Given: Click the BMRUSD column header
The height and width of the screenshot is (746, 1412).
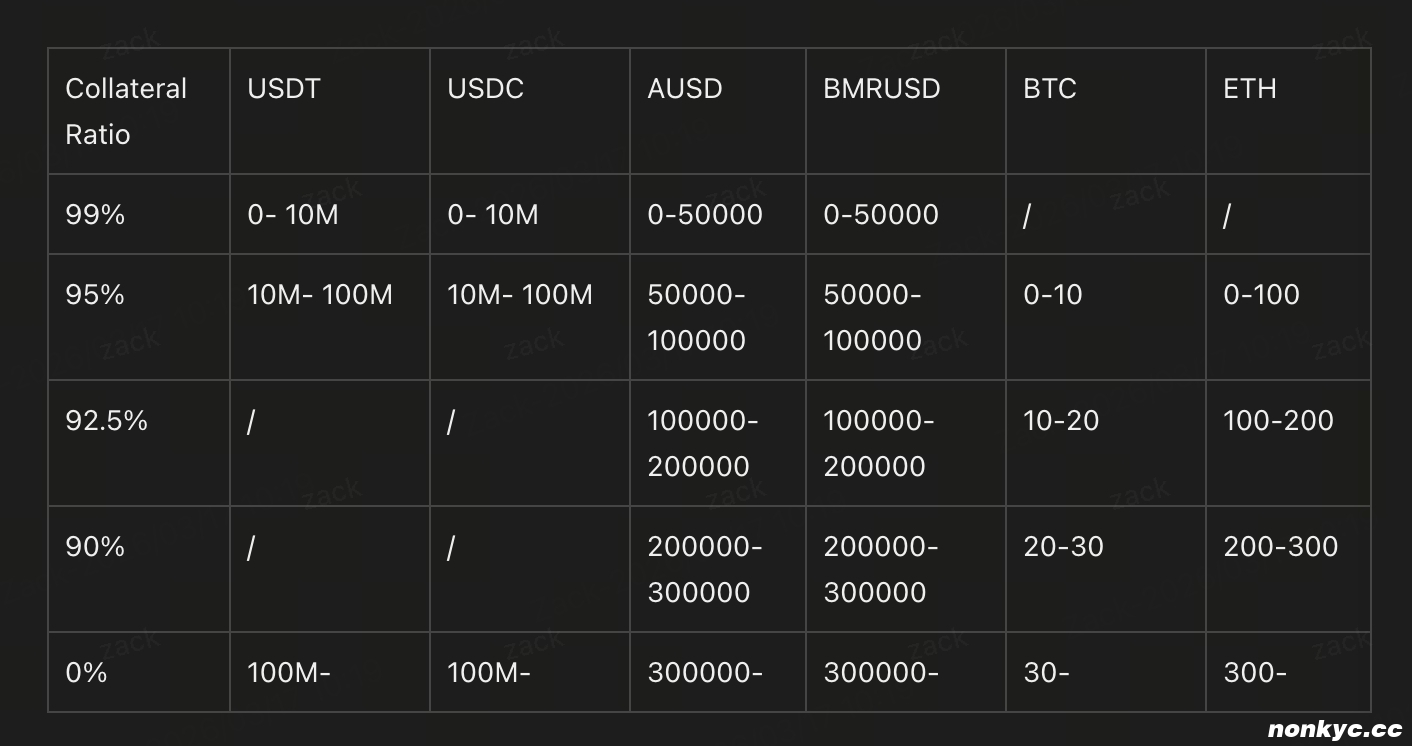Looking at the screenshot, I should 881,89.
